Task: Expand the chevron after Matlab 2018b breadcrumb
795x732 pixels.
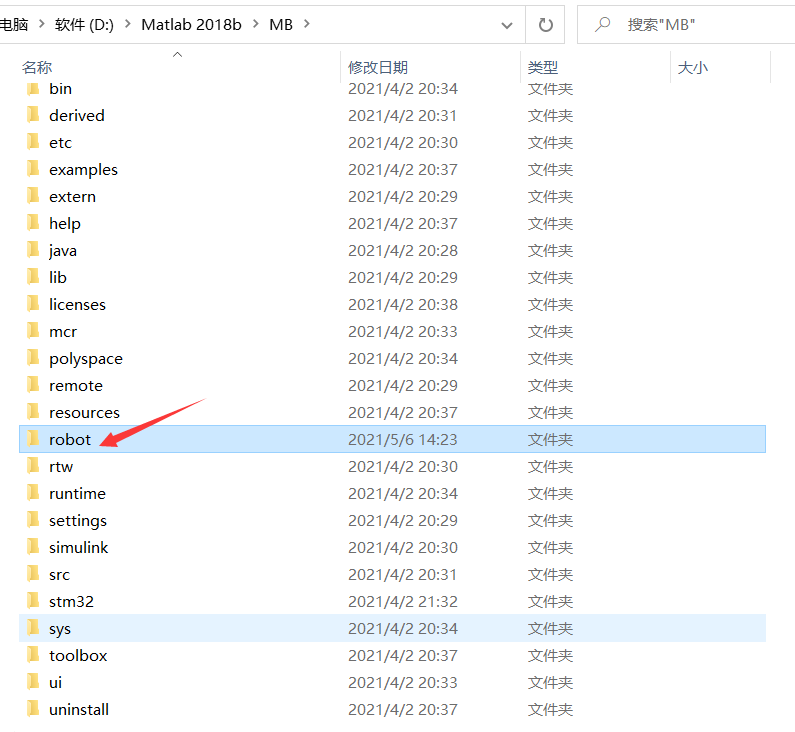Action: point(256,24)
